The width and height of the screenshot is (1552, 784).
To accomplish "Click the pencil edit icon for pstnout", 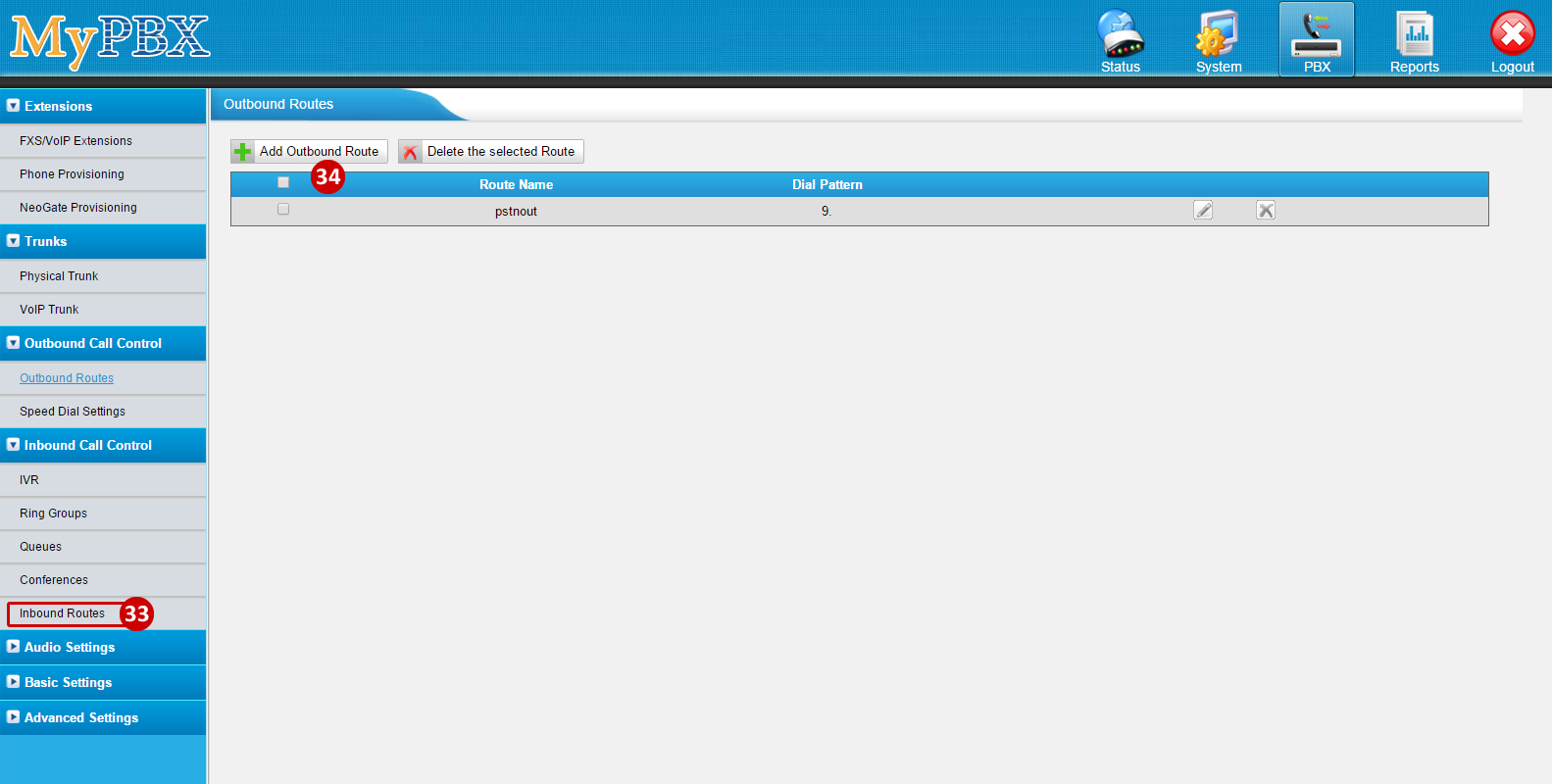I will (1203, 210).
